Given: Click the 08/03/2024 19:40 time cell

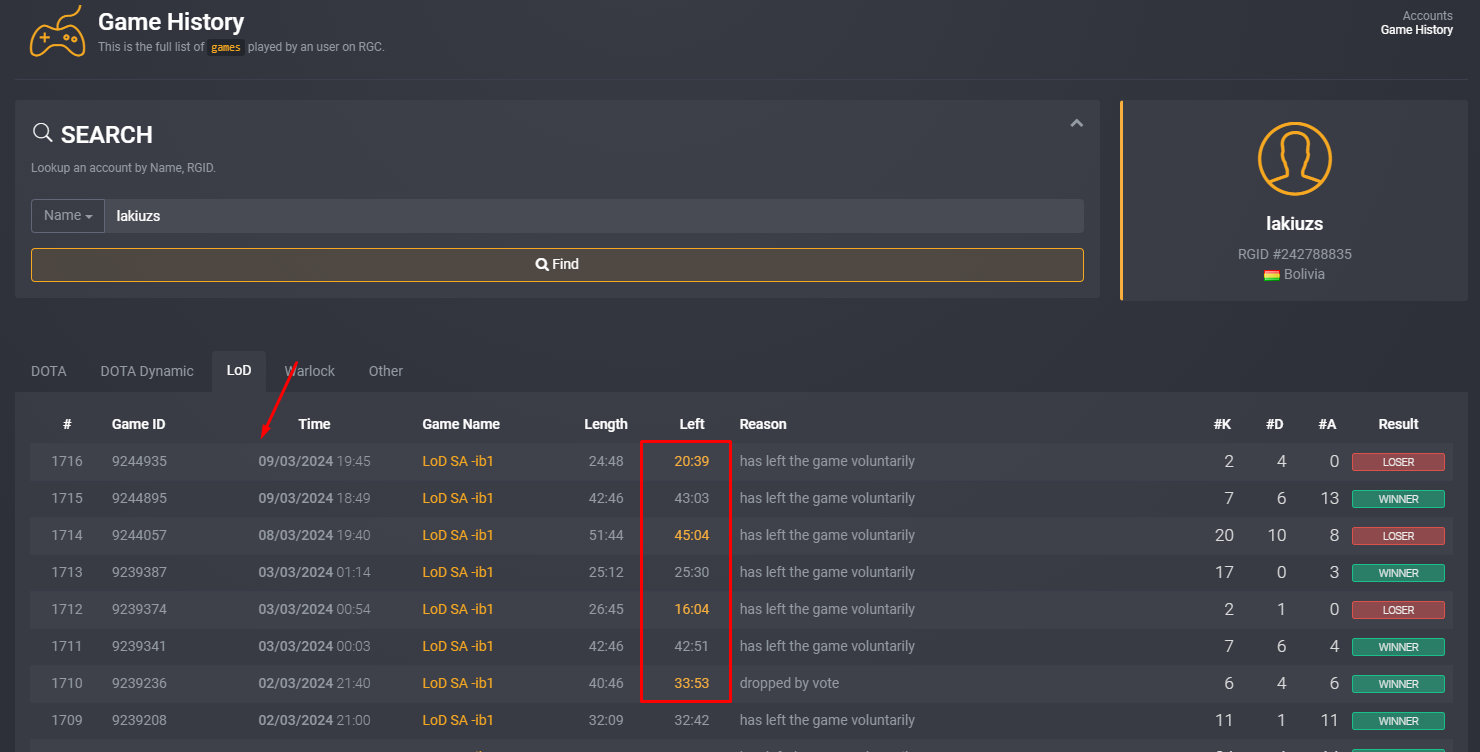Looking at the screenshot, I should pos(314,535).
